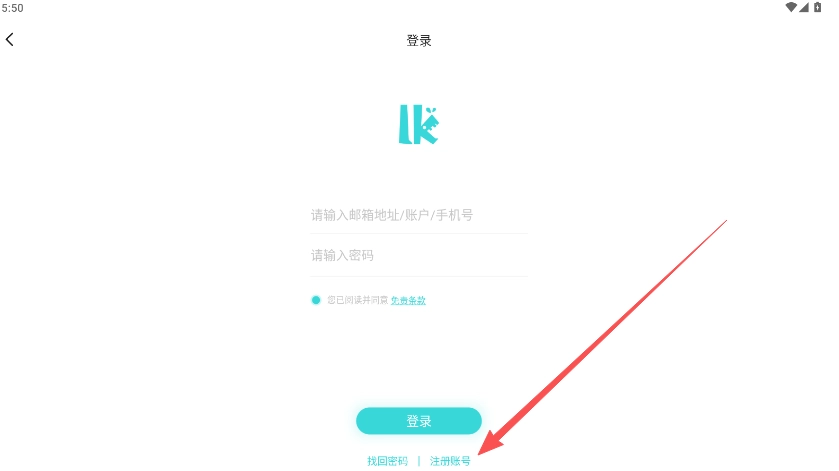Tap the cellular signal icon

click(x=804, y=7)
